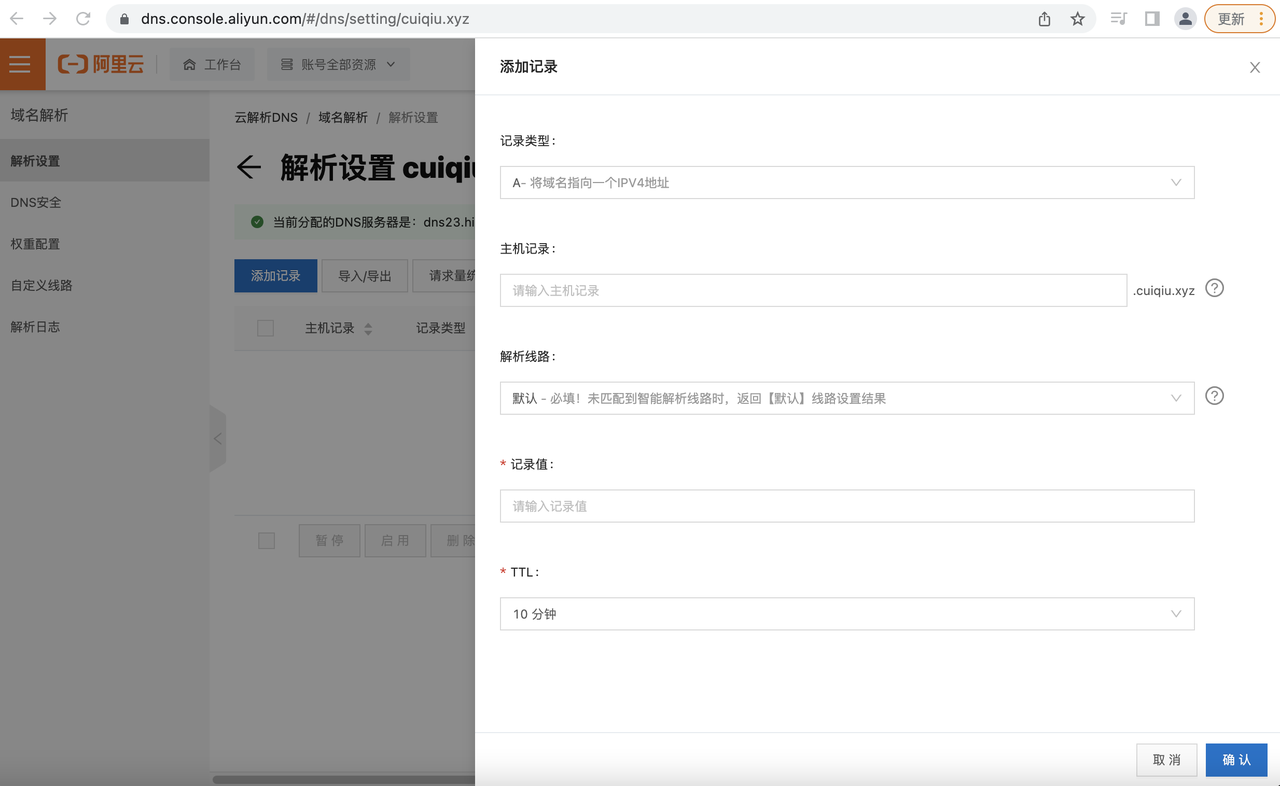Viewport: 1280px width, 786px height.
Task: Click the 导入/导出 button
Action: [365, 276]
